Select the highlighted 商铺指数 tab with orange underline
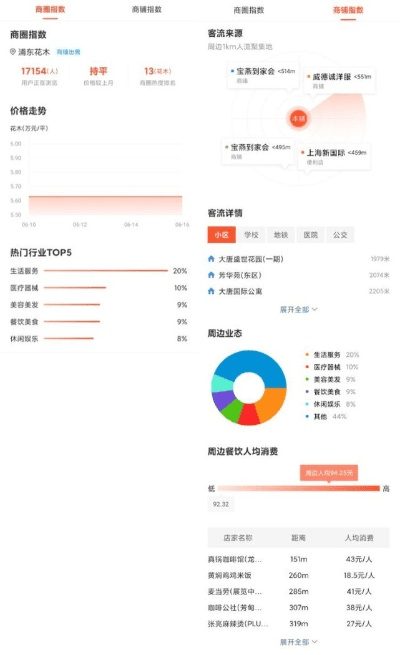The width and height of the screenshot is (400, 655). click(348, 10)
